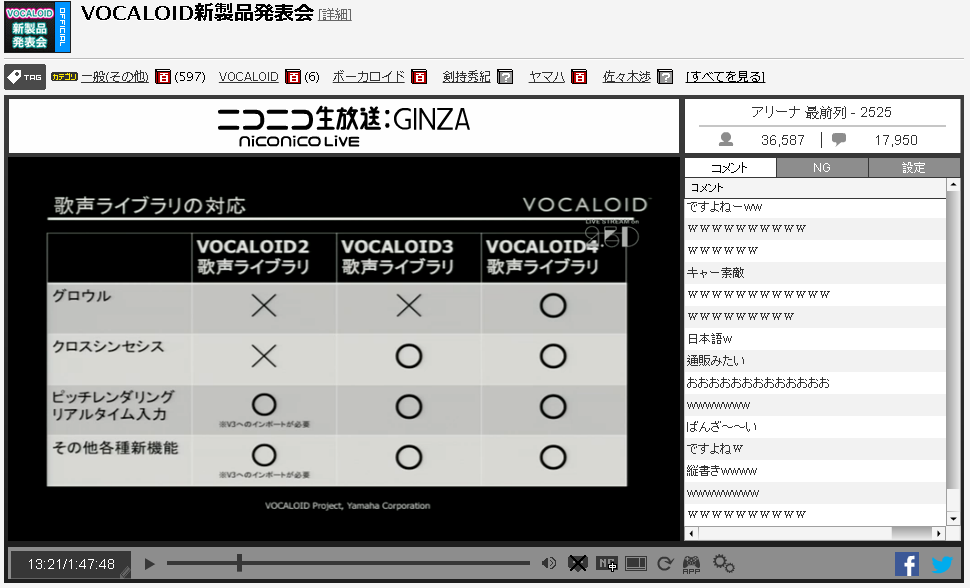Click the TAG label icon on the tag bar
The width and height of the screenshot is (970, 588).
click(x=22, y=76)
